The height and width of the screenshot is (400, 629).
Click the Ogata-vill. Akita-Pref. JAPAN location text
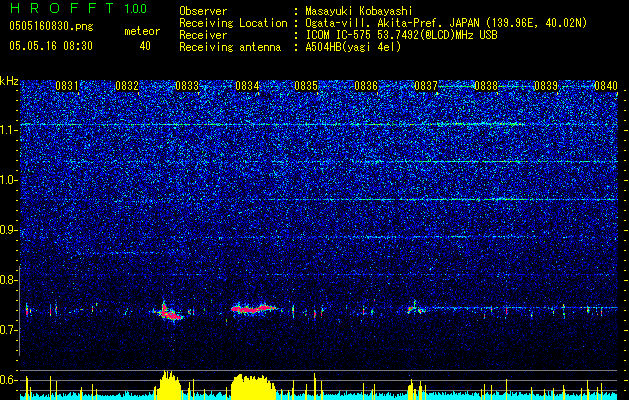(446, 23)
